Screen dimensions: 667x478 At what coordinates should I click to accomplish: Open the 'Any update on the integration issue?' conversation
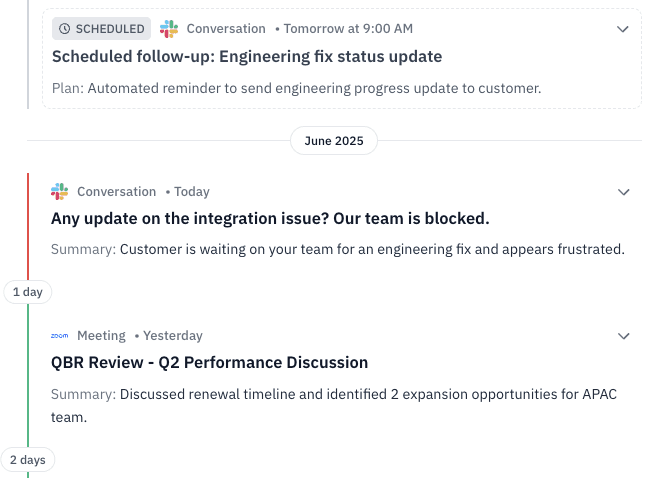click(270, 218)
